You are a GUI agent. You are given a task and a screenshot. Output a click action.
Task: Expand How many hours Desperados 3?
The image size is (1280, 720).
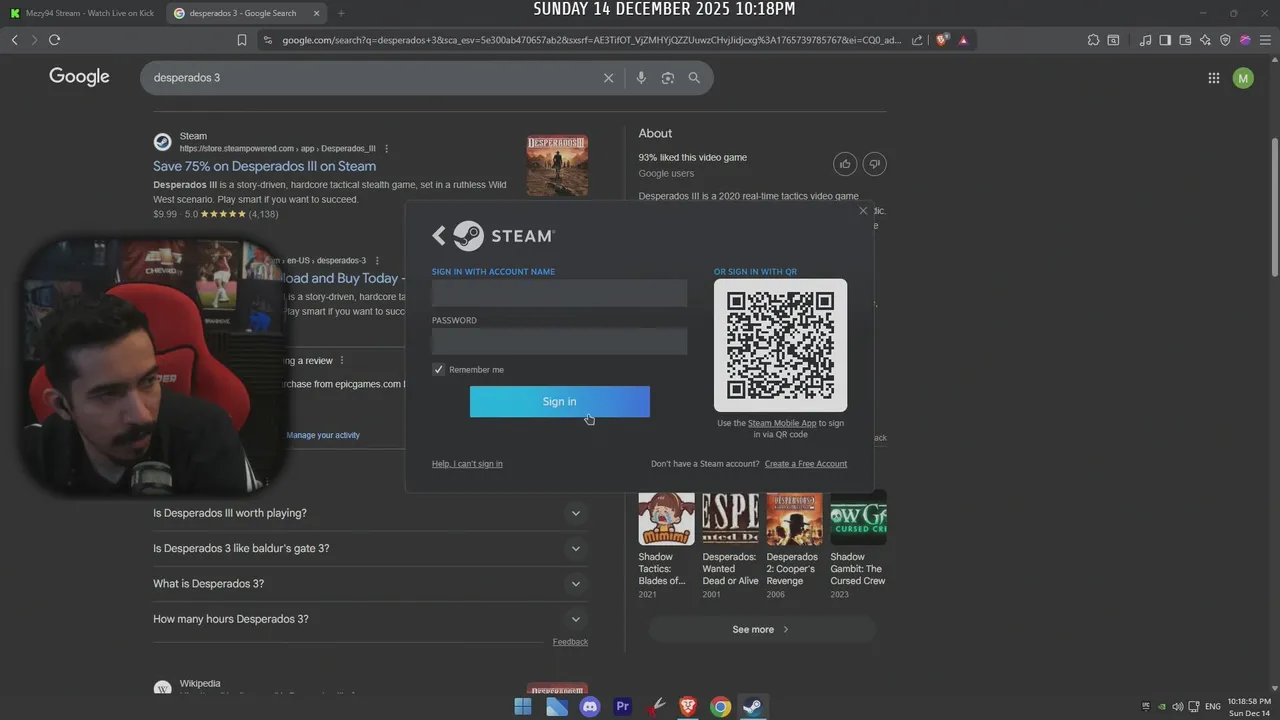pyautogui.click(x=368, y=619)
